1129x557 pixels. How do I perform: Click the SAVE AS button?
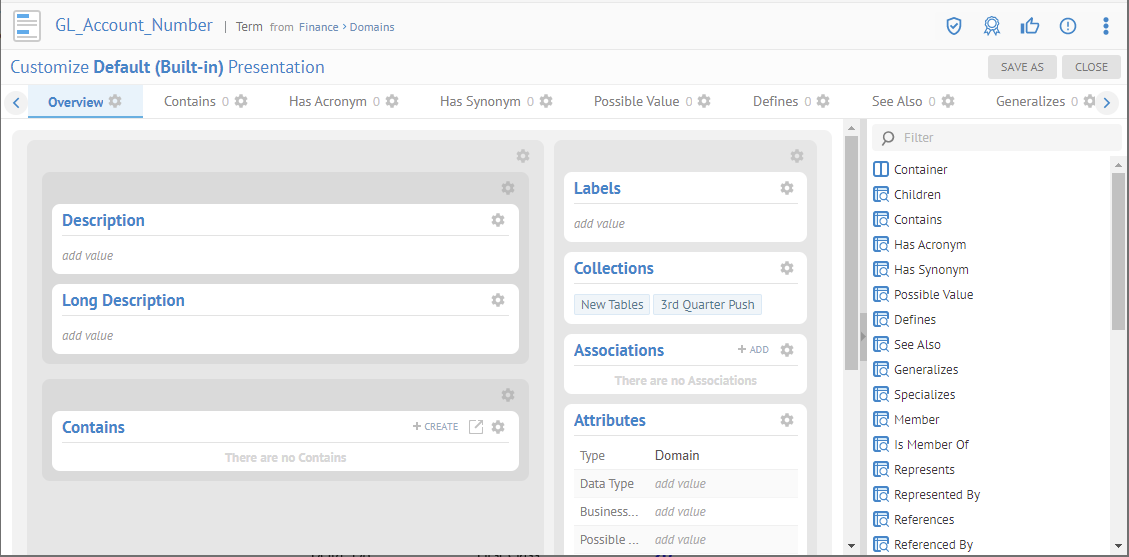[x=1022, y=67]
